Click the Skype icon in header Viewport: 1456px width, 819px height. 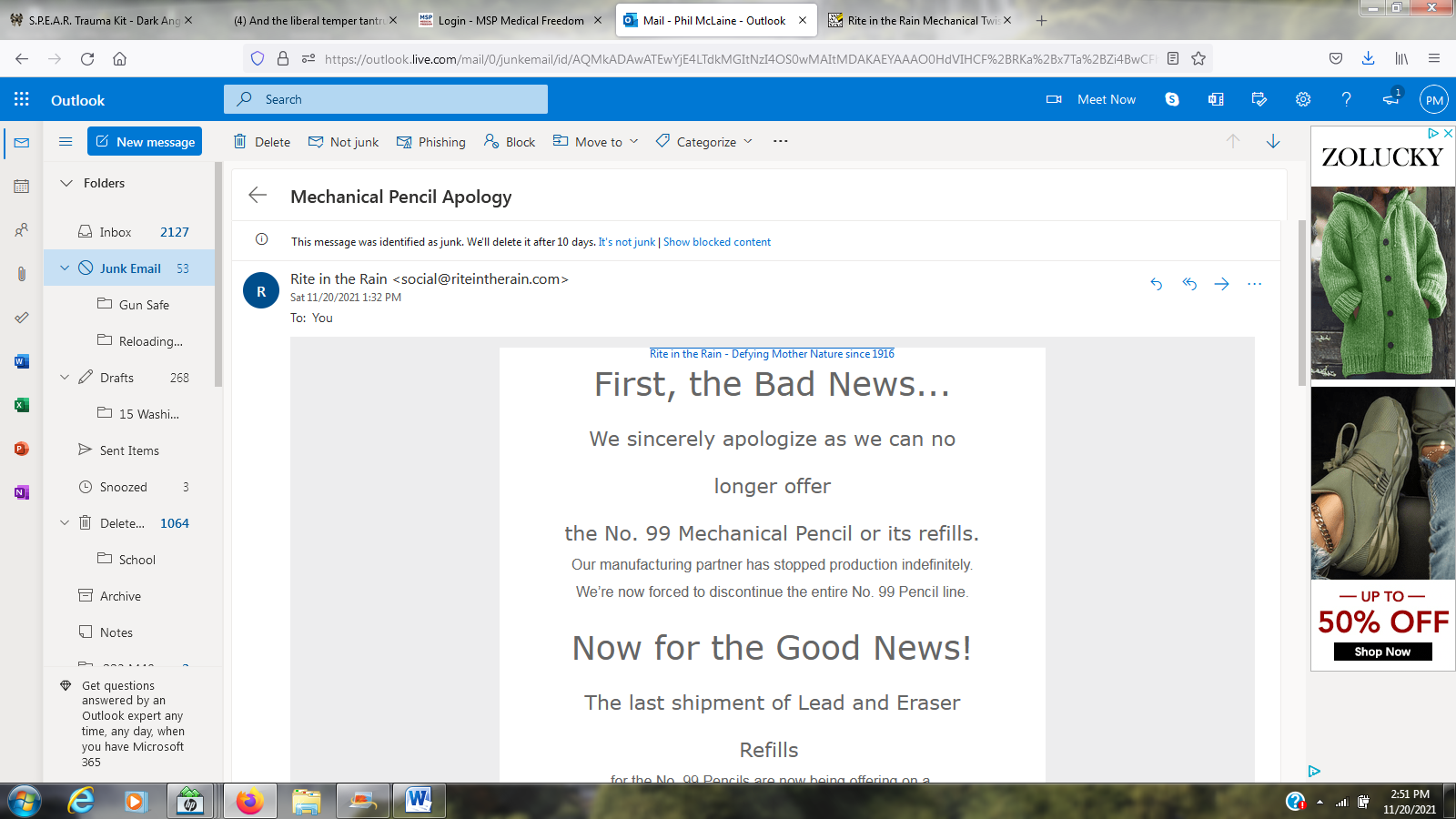click(x=1172, y=99)
